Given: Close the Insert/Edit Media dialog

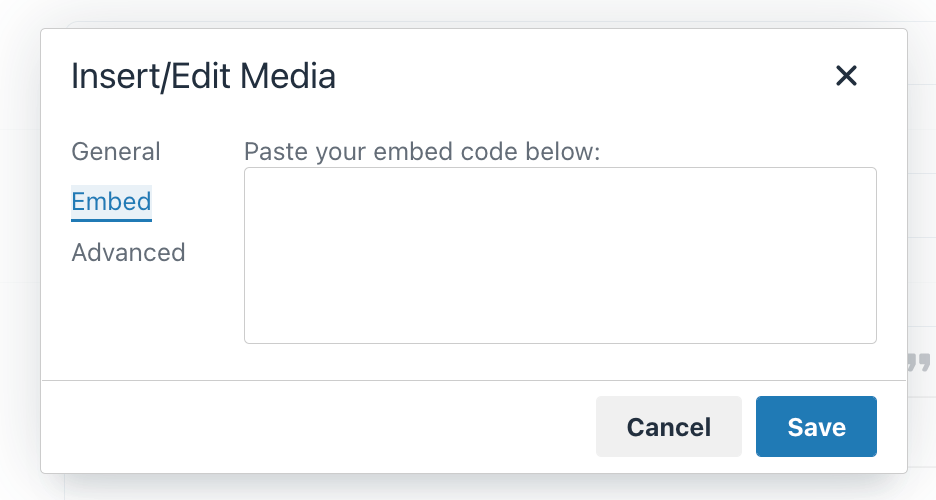Looking at the screenshot, I should click(x=846, y=76).
